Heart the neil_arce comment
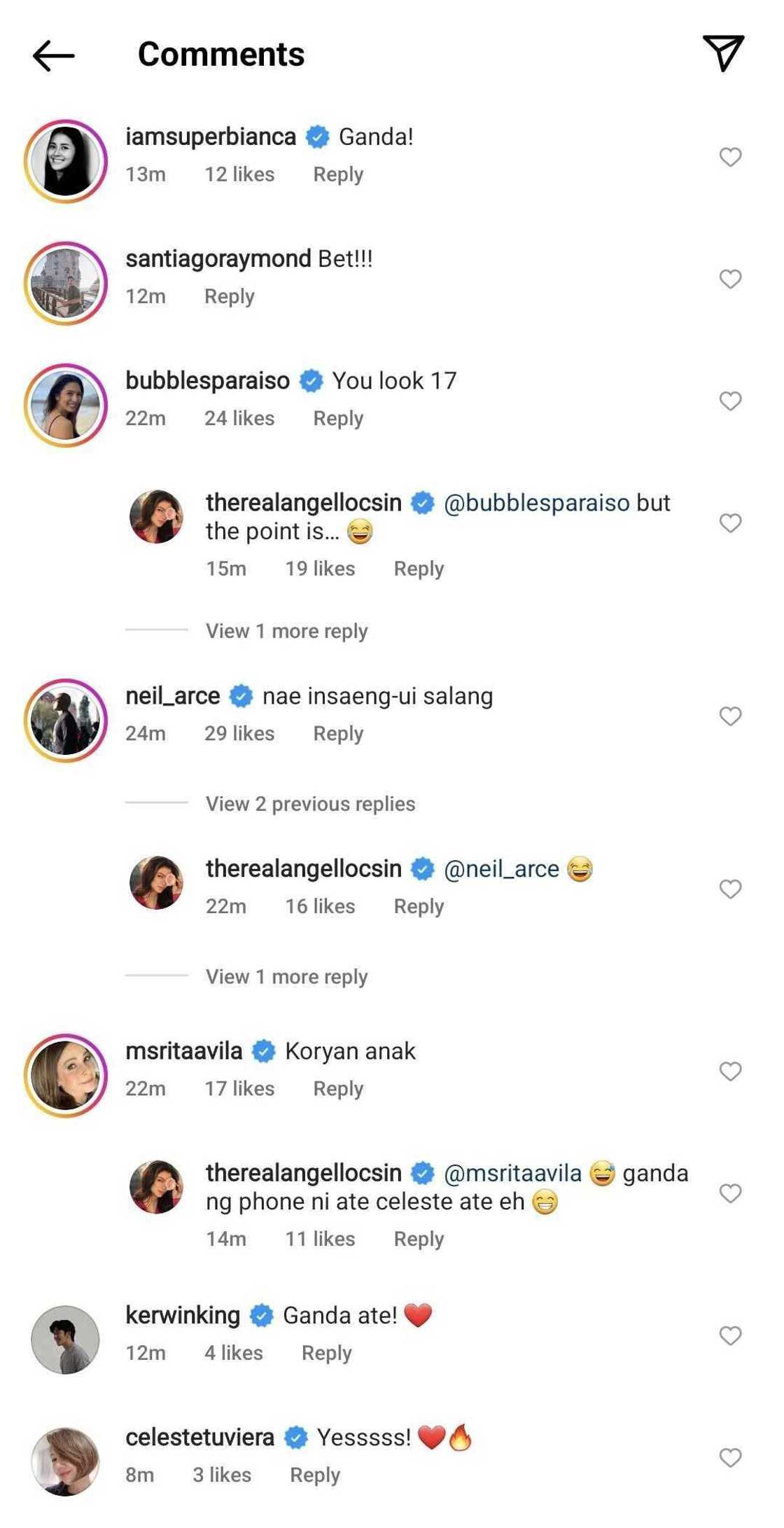The width and height of the screenshot is (784, 1528). (730, 716)
